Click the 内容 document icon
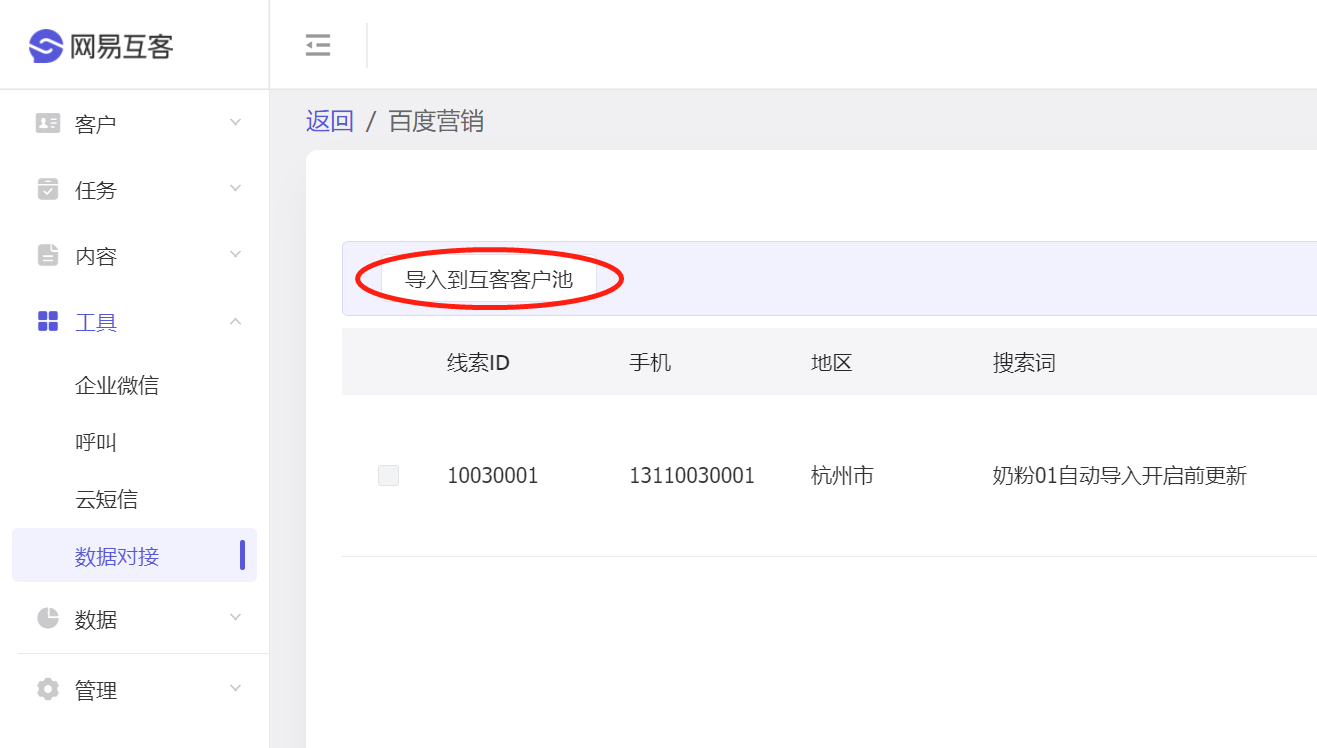 48,255
